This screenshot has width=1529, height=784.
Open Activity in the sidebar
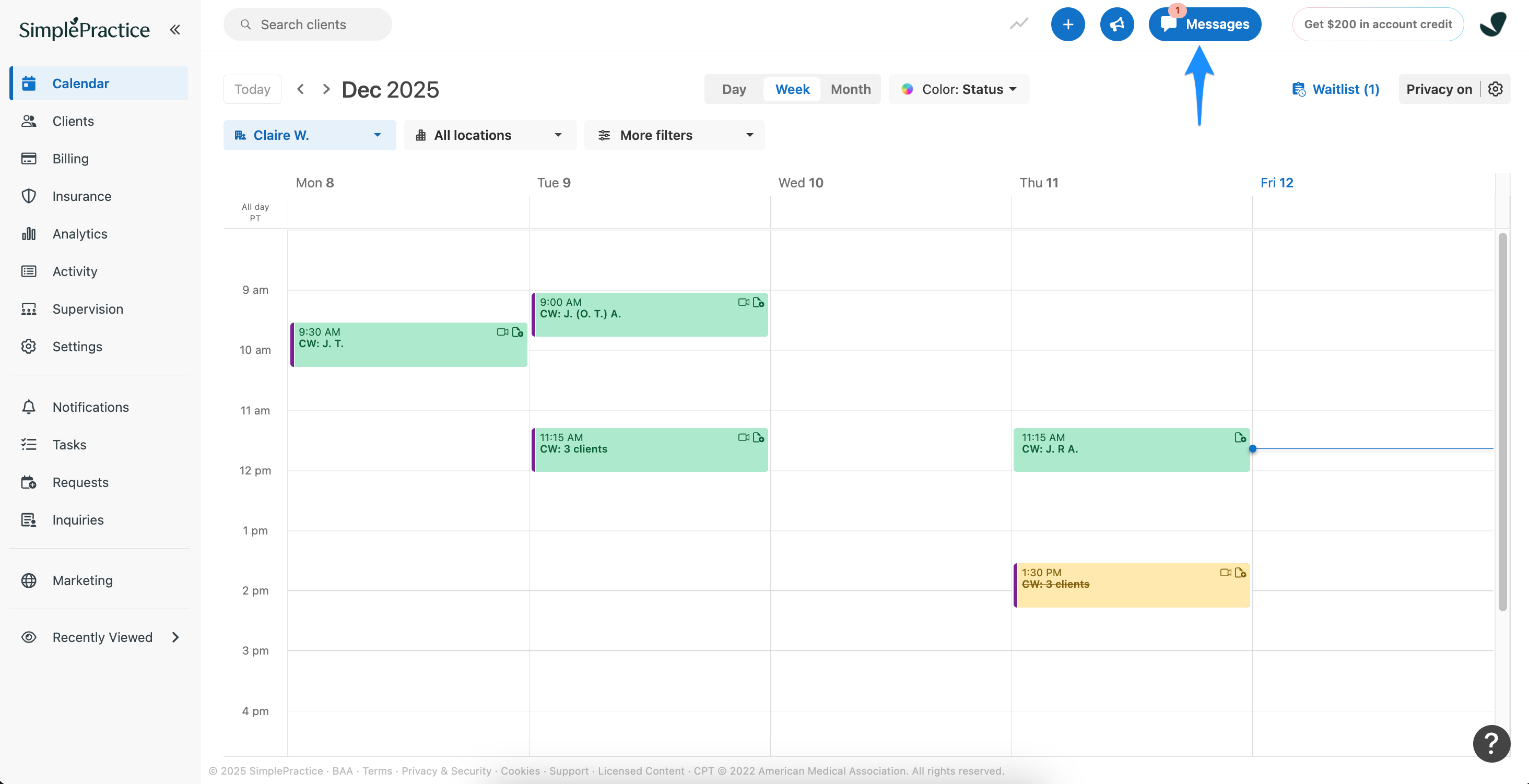(x=99, y=271)
